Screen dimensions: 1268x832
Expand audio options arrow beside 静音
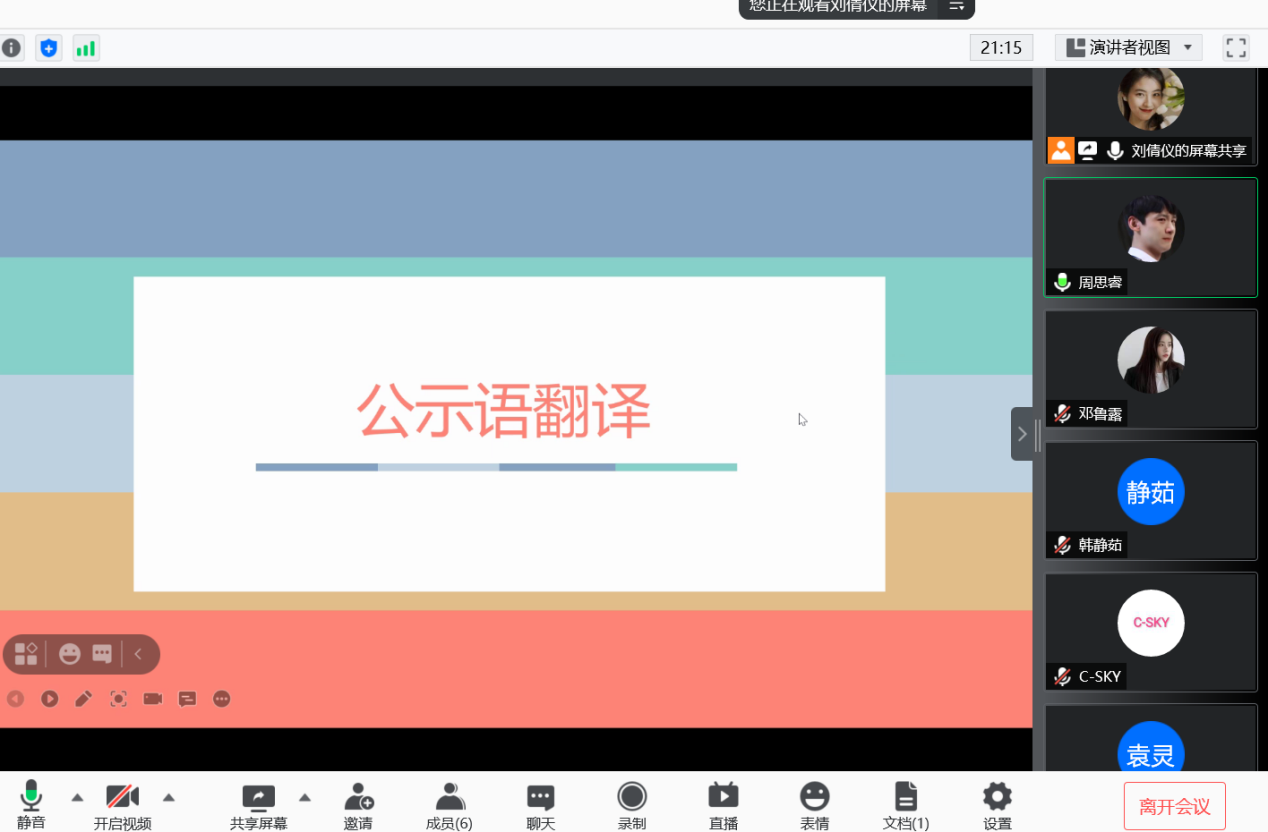tap(77, 797)
